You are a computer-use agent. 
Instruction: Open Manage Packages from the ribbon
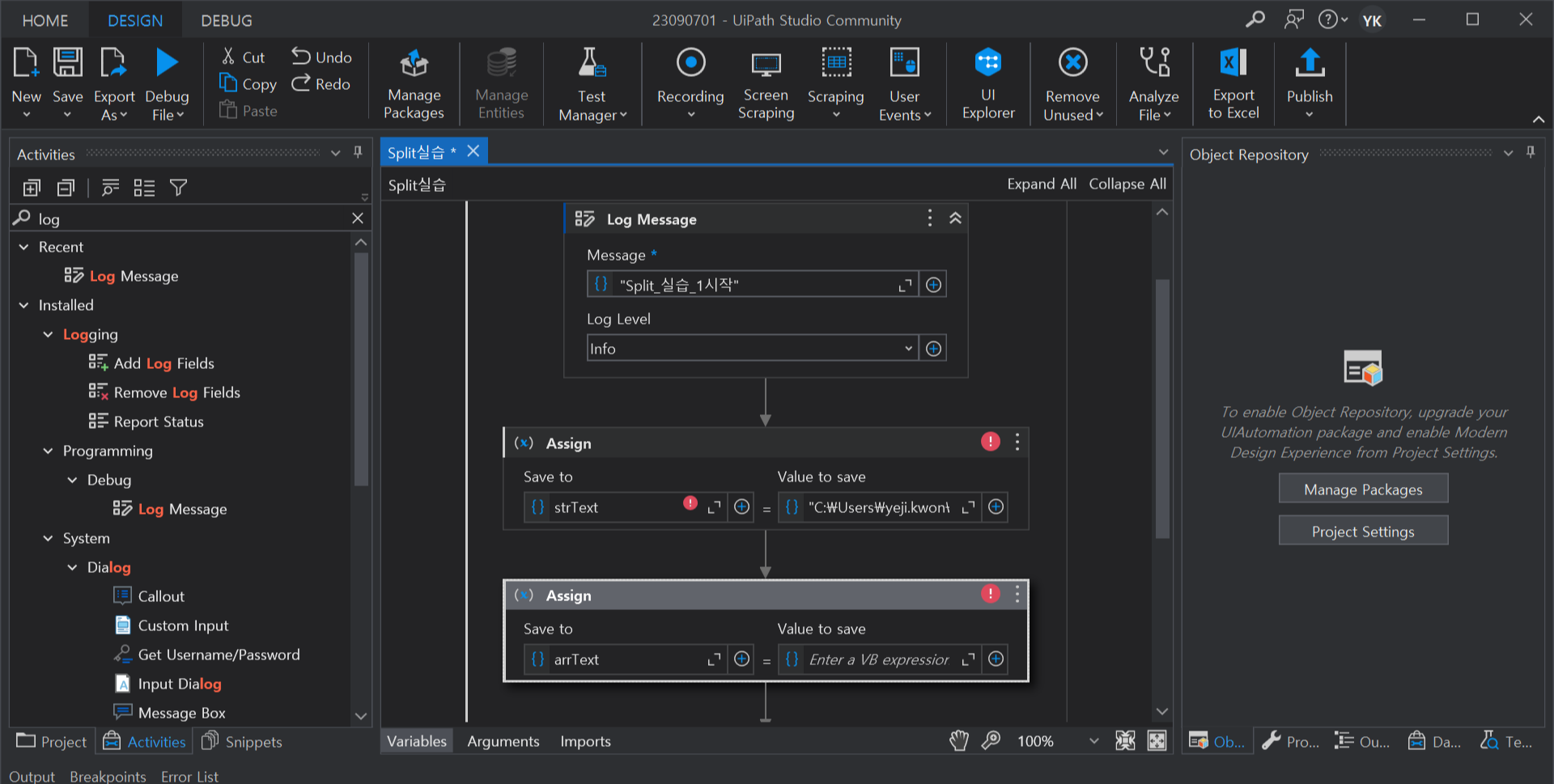point(414,85)
